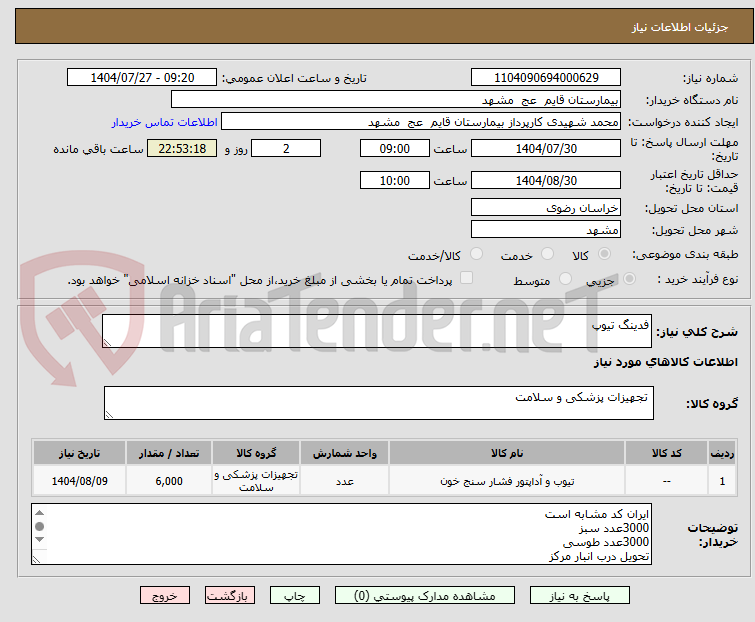Click the گروه کالا table column header
This screenshot has height=622, width=755.
256,453
